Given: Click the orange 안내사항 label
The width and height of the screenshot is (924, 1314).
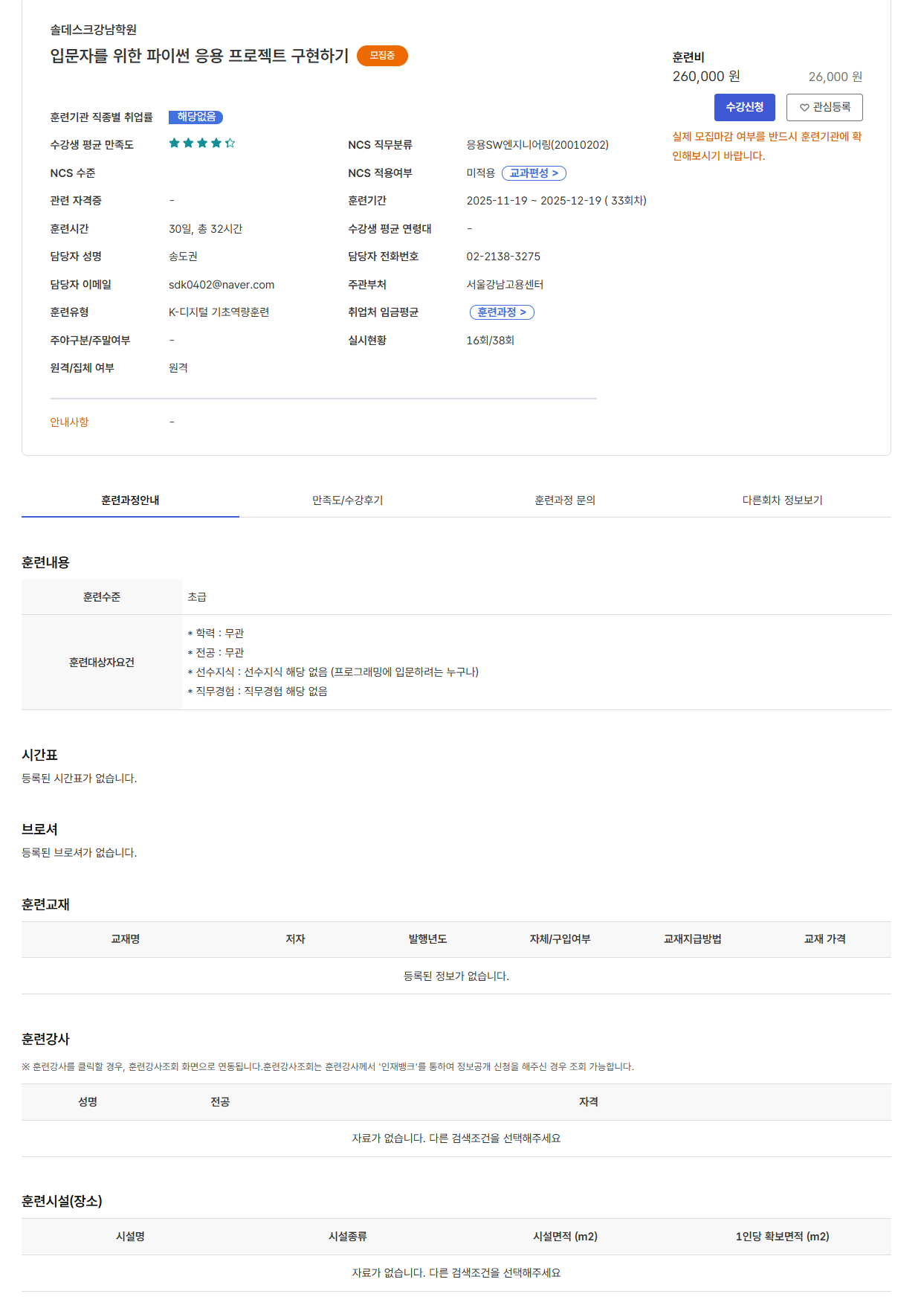Looking at the screenshot, I should [69, 422].
